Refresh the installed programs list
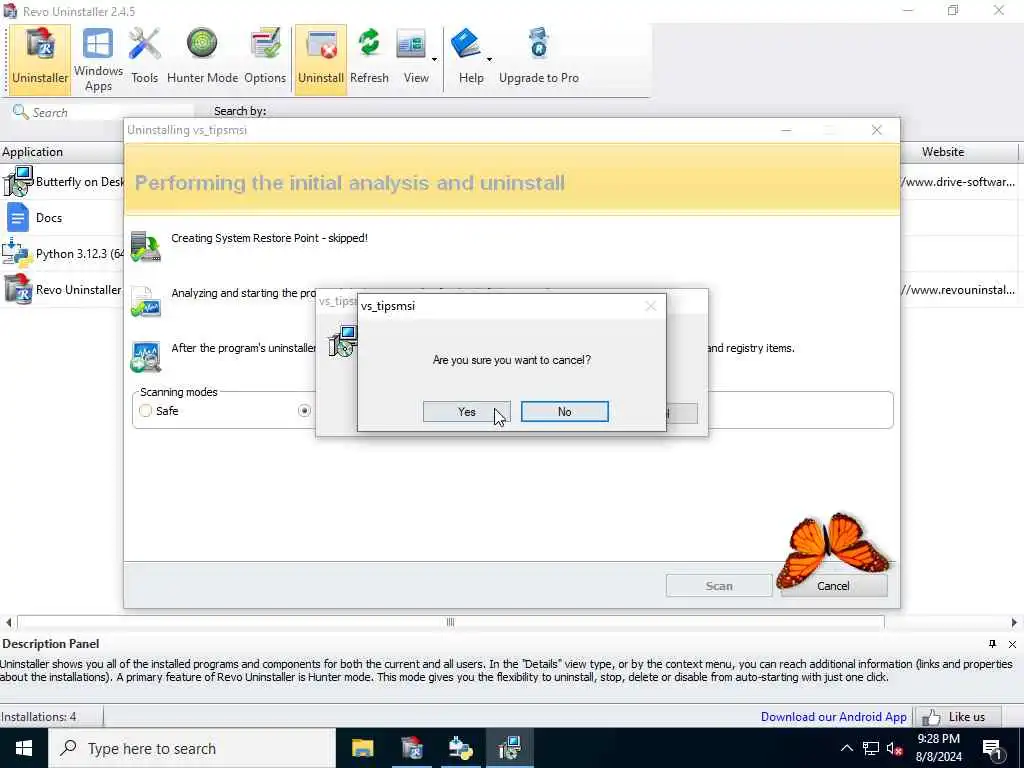This screenshot has height=768, width=1024. pyautogui.click(x=369, y=60)
